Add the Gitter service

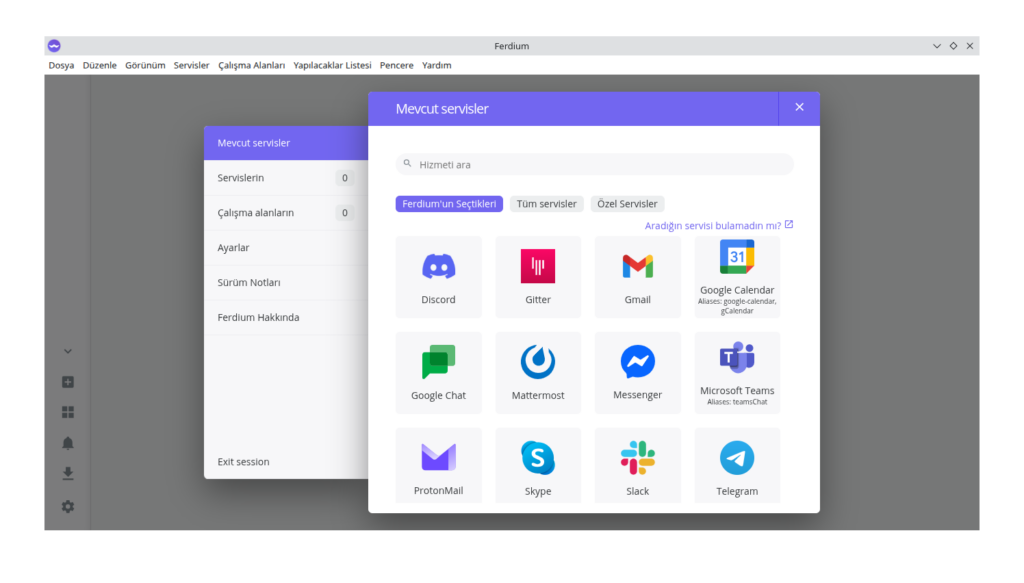point(537,277)
